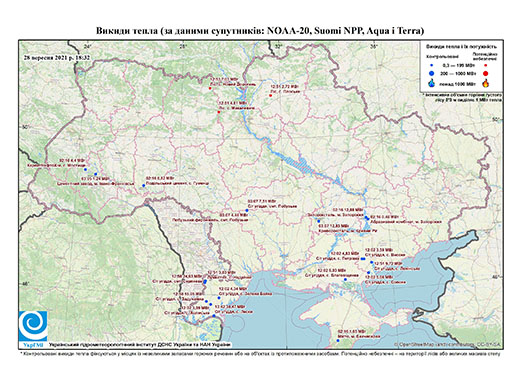This screenshot has height=368, width=520.
Task: Click the institute credit text beside the logo
Action: coord(140,345)
